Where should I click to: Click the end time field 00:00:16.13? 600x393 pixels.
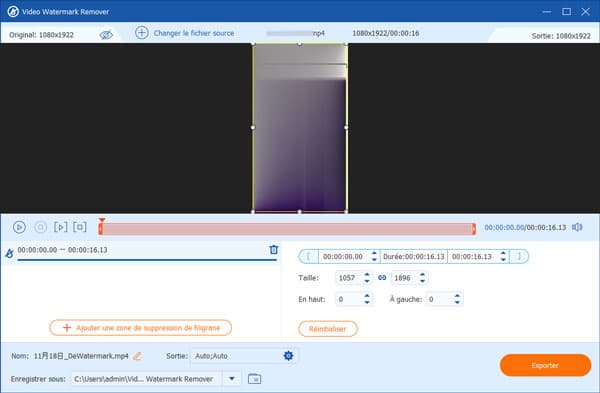tap(472, 257)
